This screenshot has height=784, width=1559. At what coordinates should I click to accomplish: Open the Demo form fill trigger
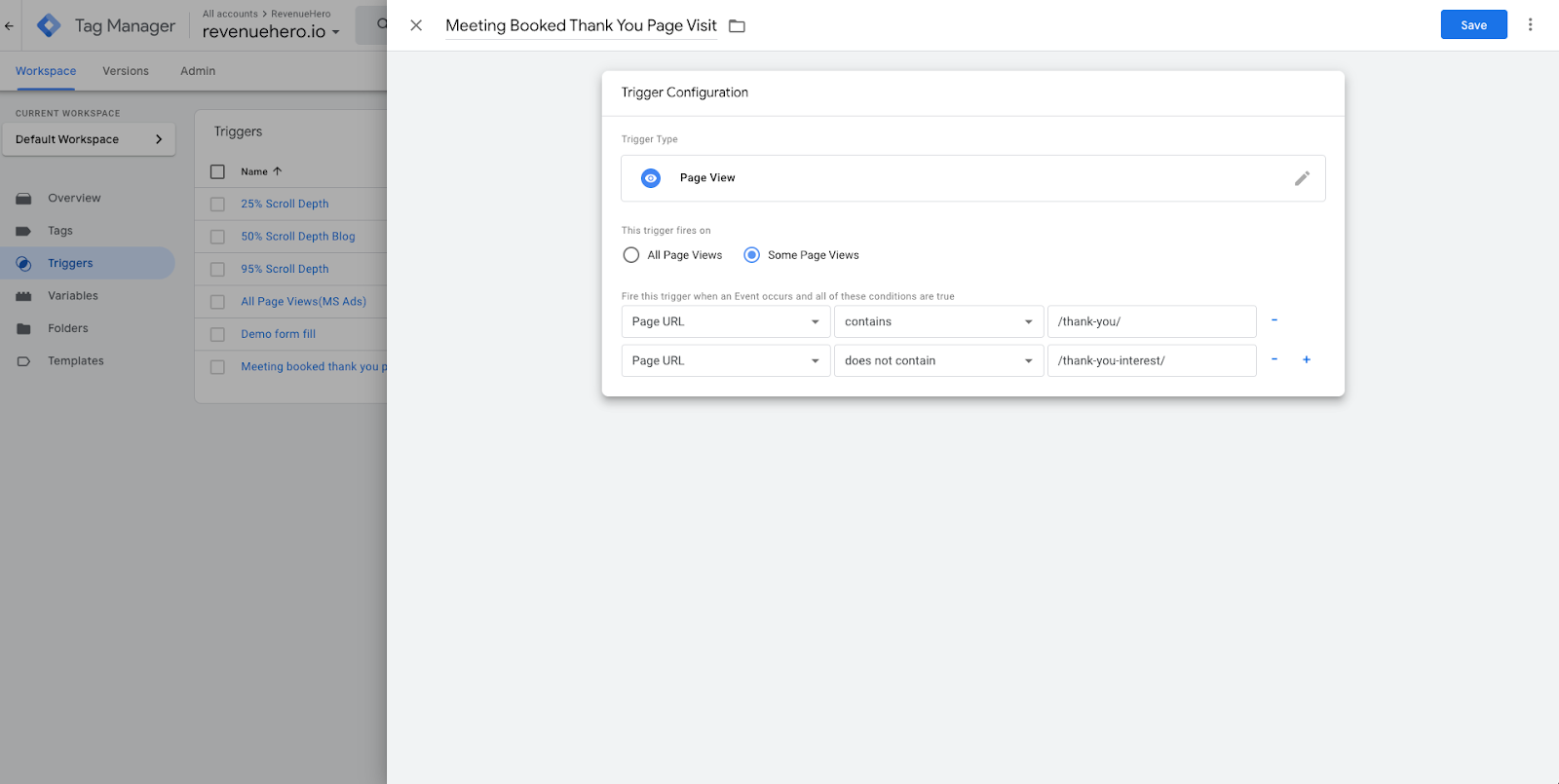(279, 334)
